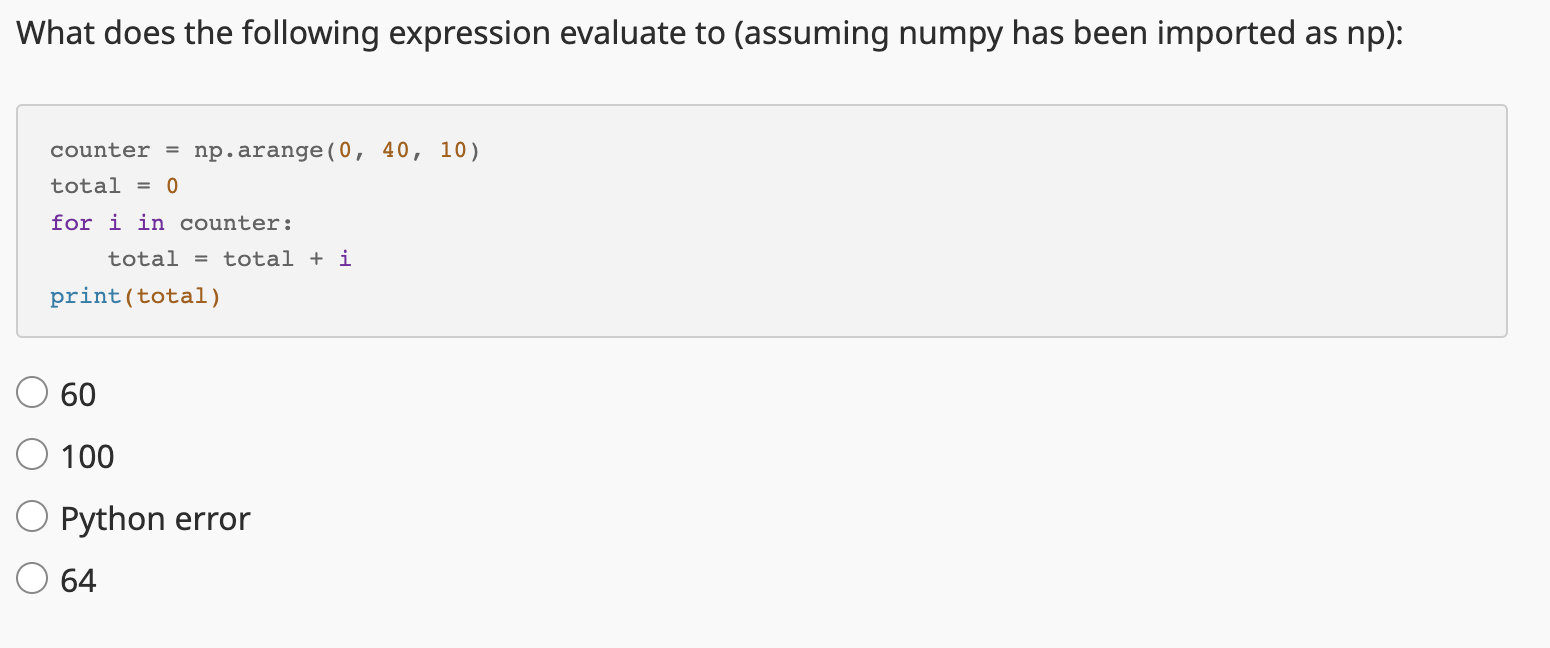Click the answer label 60
Viewport: 1550px width, 648px height.
77,394
